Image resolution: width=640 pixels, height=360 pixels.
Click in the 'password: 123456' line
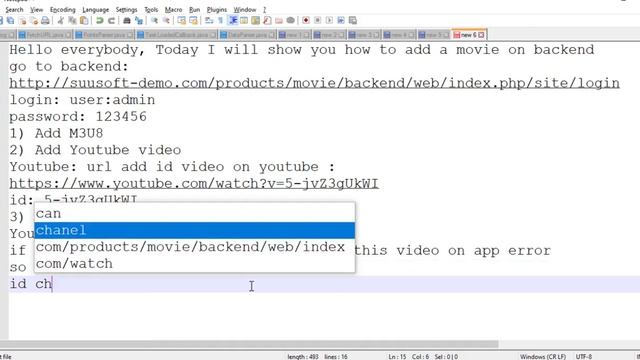pyautogui.click(x=78, y=117)
